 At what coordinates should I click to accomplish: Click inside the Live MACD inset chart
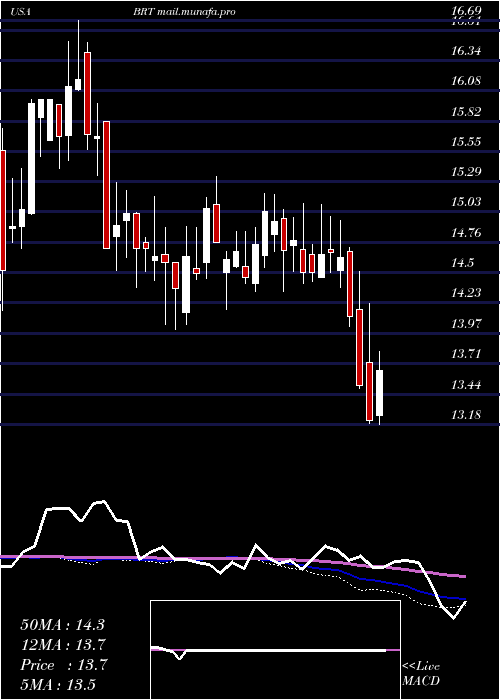tap(275, 650)
